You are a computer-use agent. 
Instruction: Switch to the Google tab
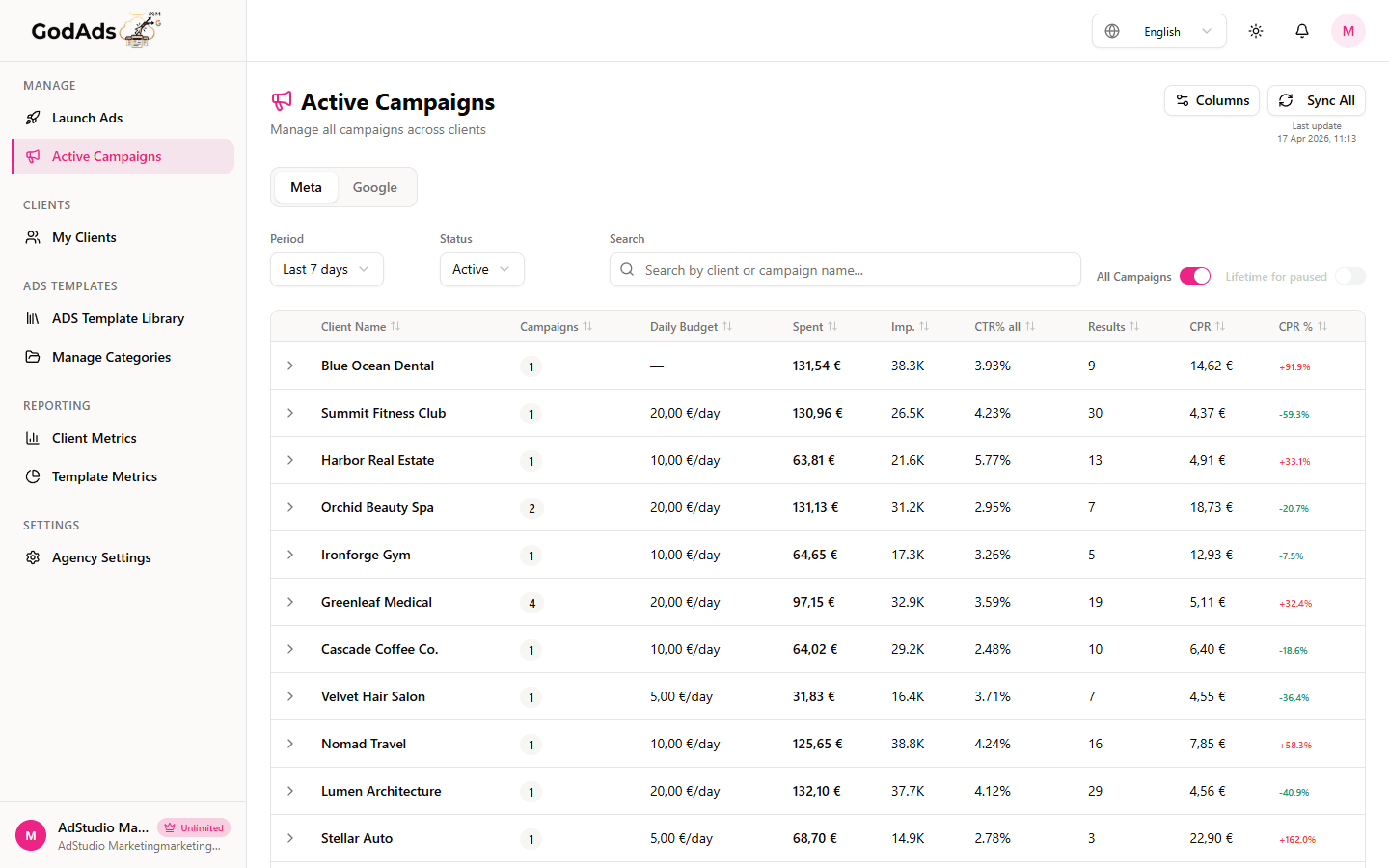coord(374,186)
